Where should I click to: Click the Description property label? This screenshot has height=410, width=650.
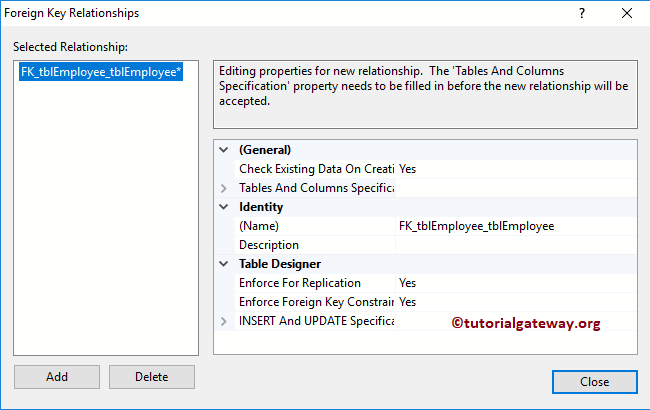[x=269, y=245]
